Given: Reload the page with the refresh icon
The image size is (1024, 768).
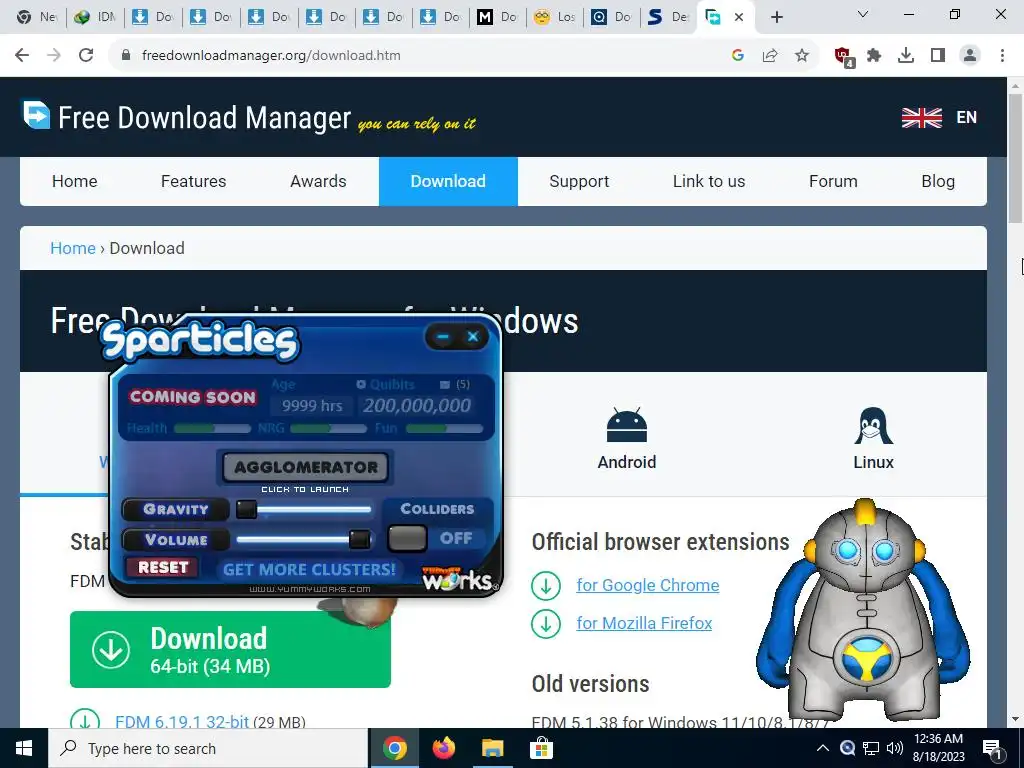Looking at the screenshot, I should (86, 56).
